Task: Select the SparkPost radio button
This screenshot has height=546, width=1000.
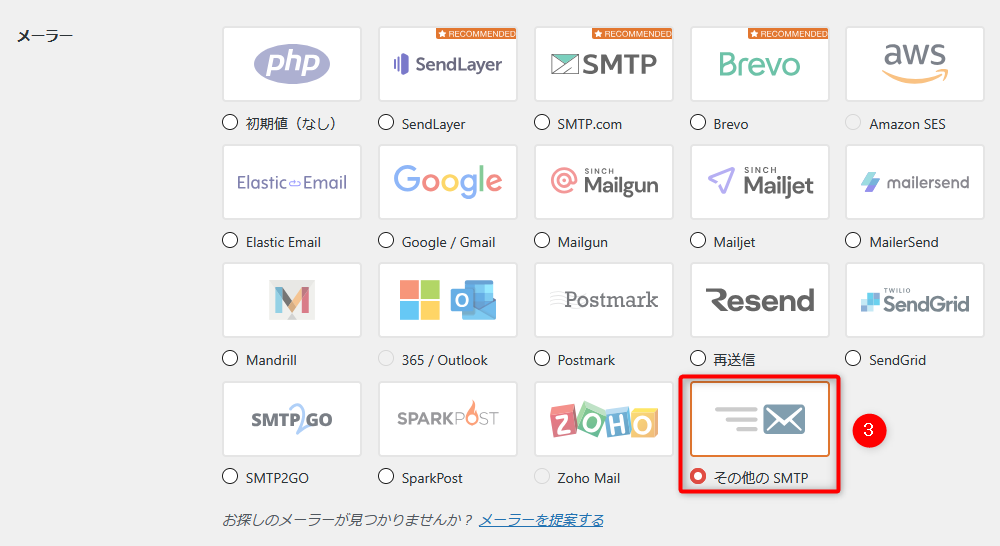Action: 386,476
